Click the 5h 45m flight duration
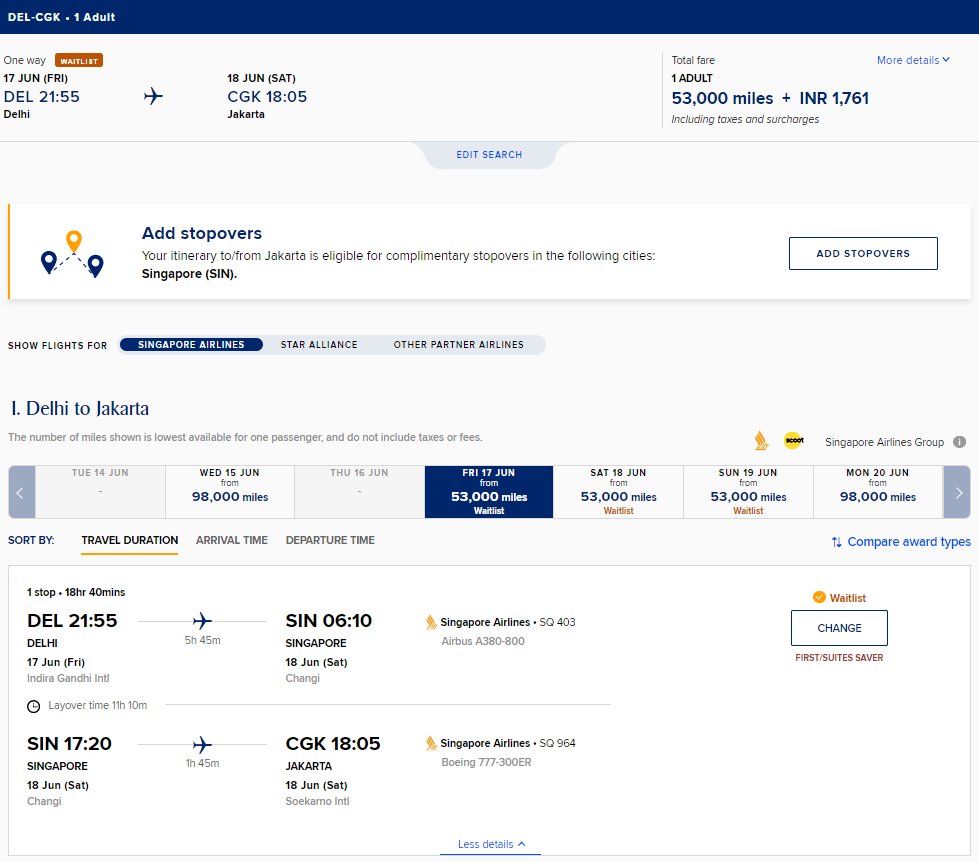Image resolution: width=979 pixels, height=862 pixels. point(202,640)
